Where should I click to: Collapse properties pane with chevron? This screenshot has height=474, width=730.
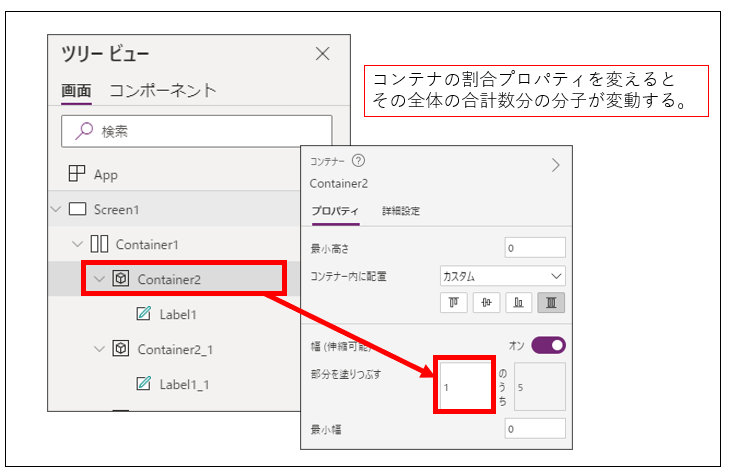[555, 165]
